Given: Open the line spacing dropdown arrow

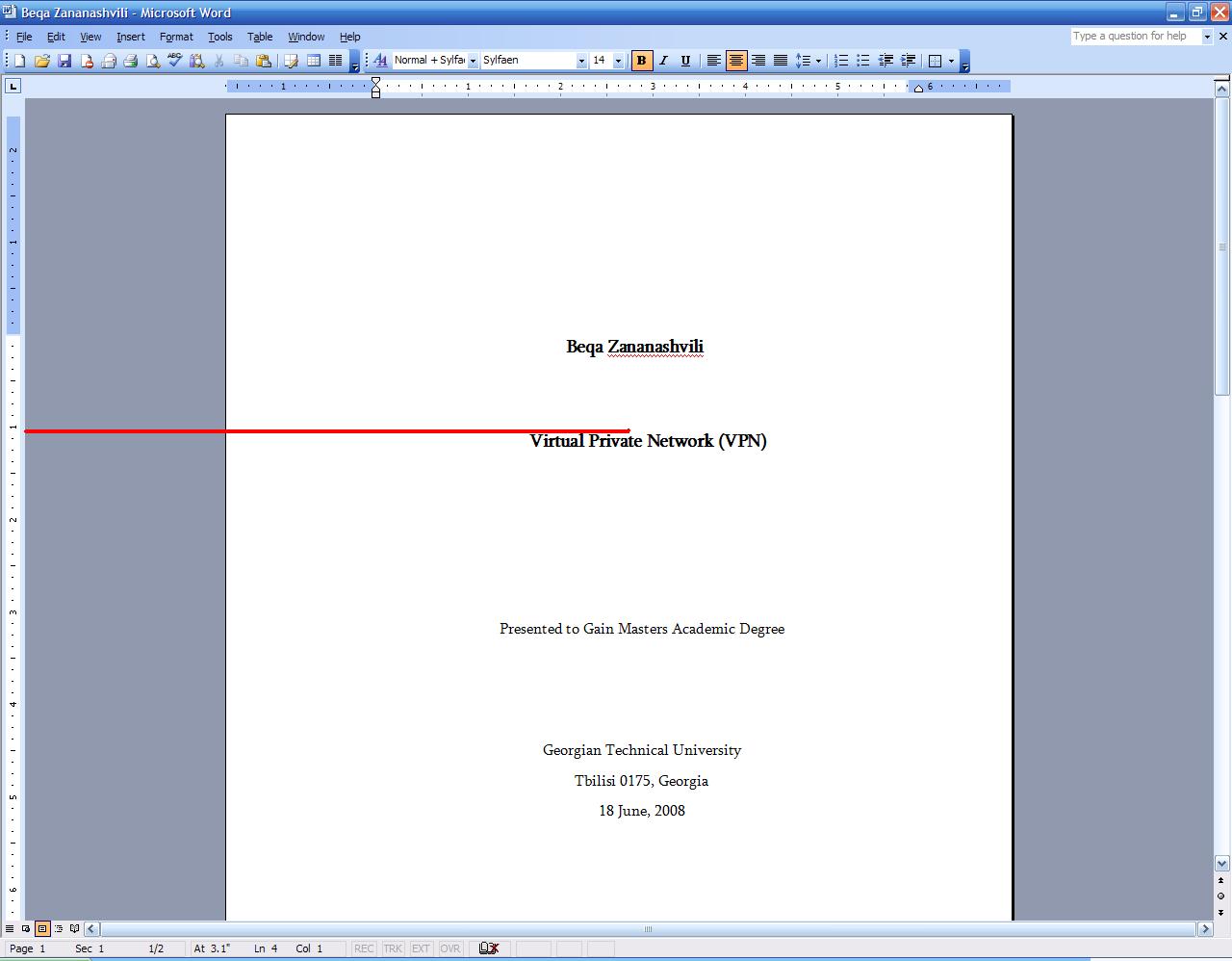Looking at the screenshot, I should pos(818,61).
